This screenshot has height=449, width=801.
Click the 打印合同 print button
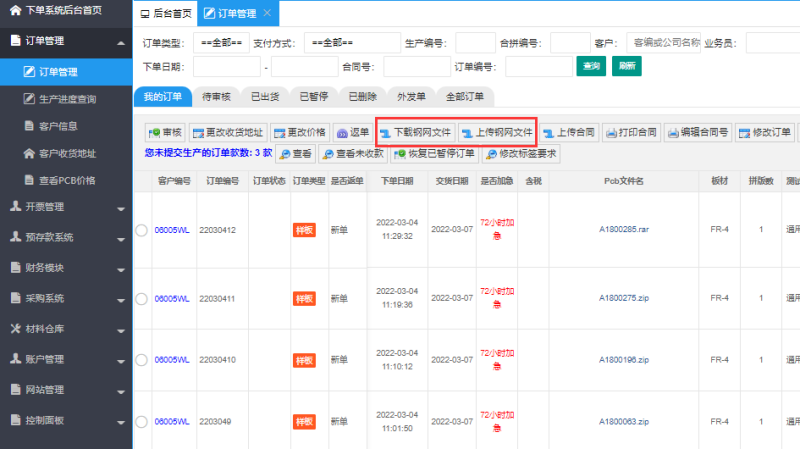[x=630, y=132]
